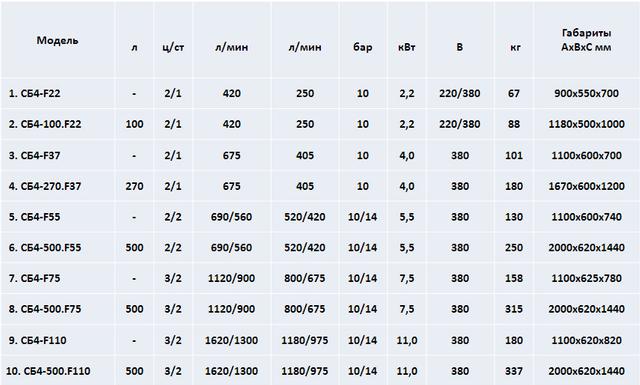Click weight value 101 in СБ4-F37 row

tap(514, 156)
